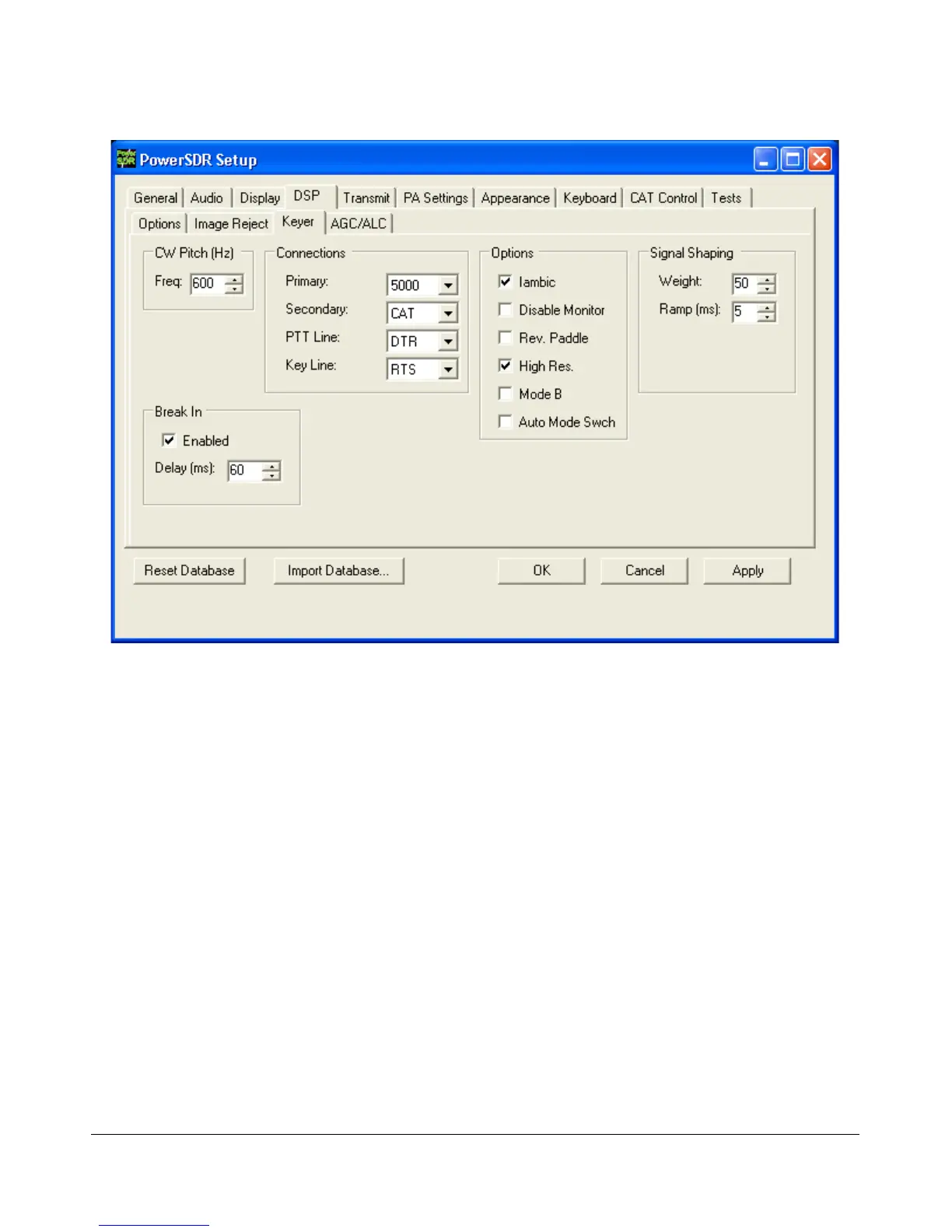This screenshot has height=1232, width=952.
Task: Increase the Ramp (ms) value
Action: (x=766, y=307)
